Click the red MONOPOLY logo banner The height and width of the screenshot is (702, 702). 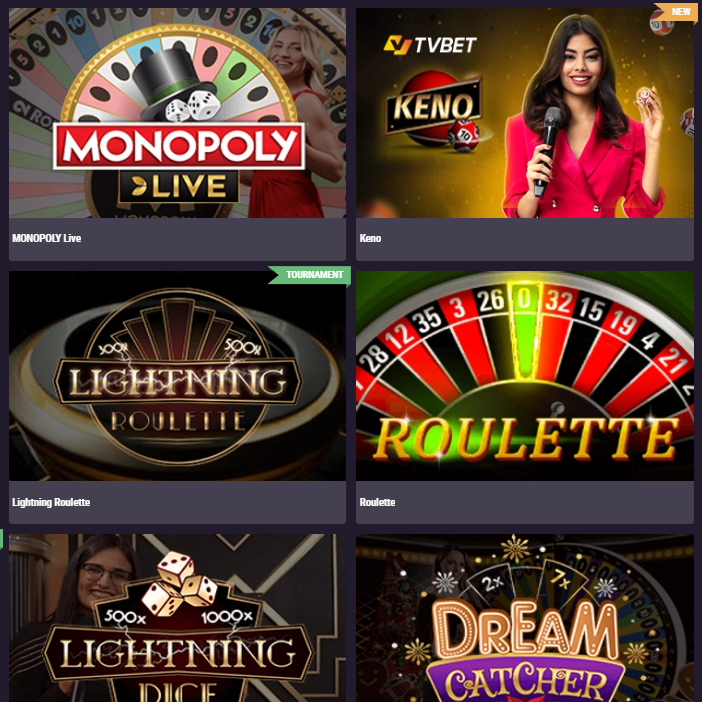coord(179,146)
